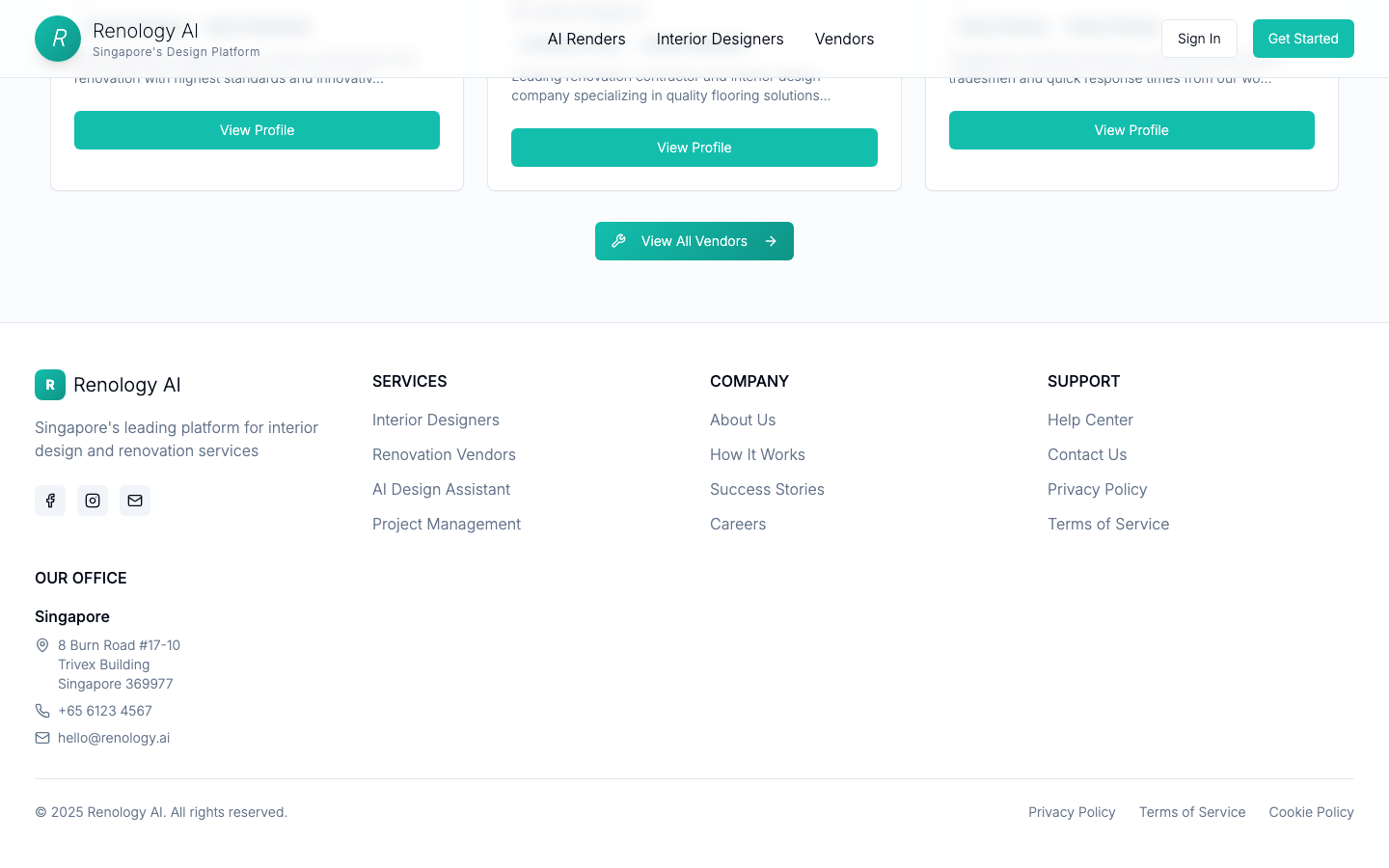Viewport: 1389px width, 868px height.
Task: Click the phone icon beside +65 6123 4567
Action: (x=42, y=711)
